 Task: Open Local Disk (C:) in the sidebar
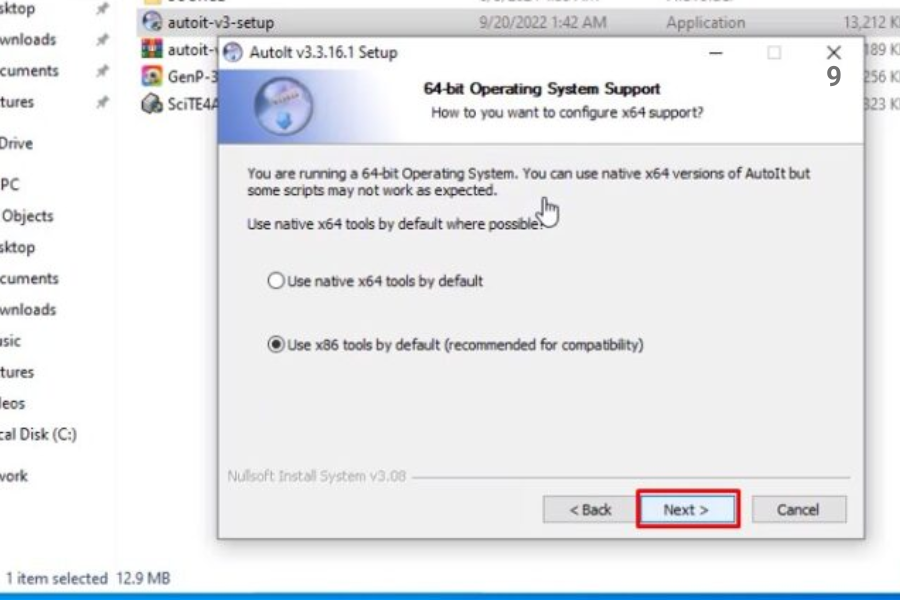[x=38, y=434]
